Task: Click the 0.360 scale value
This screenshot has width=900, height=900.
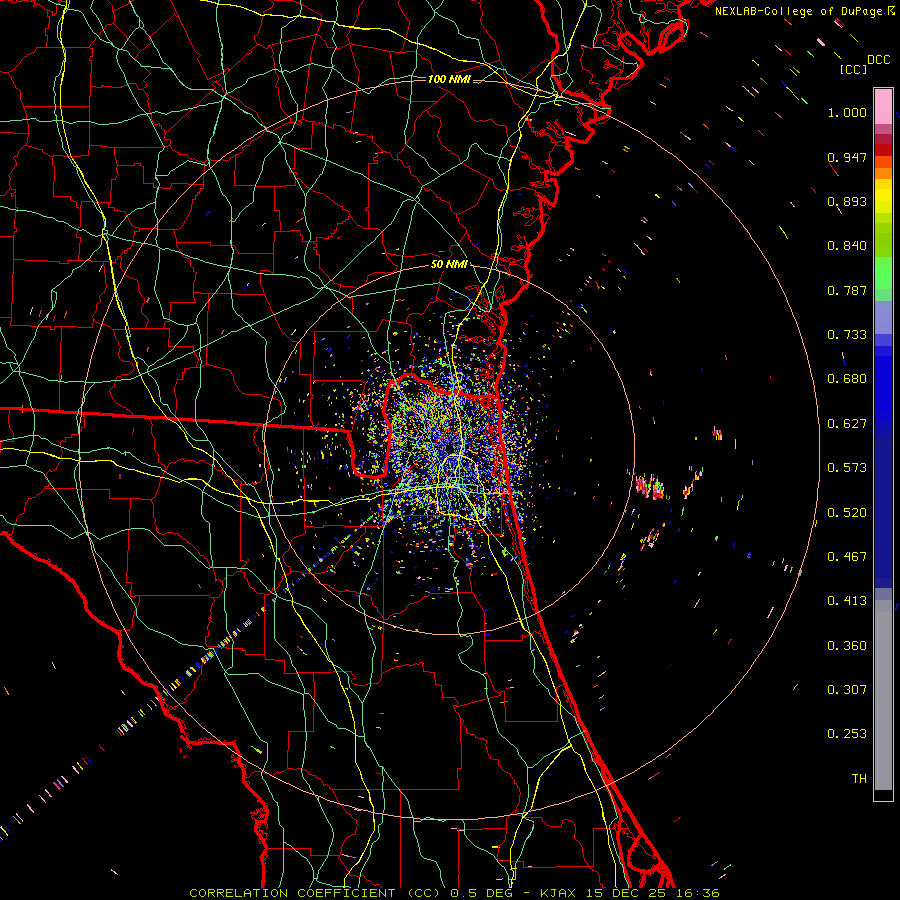Action: tap(847, 646)
